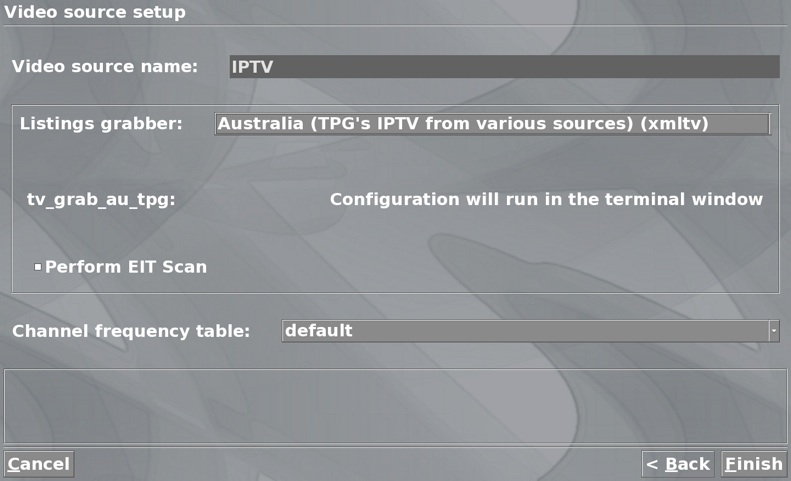The height and width of the screenshot is (481, 791).
Task: Click the Australia TPG IPTV xmltv grabber entry
Action: tap(463, 124)
